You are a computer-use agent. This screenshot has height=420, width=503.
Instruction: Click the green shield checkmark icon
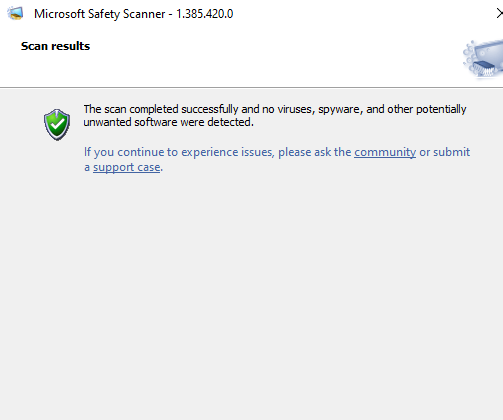[57, 125]
